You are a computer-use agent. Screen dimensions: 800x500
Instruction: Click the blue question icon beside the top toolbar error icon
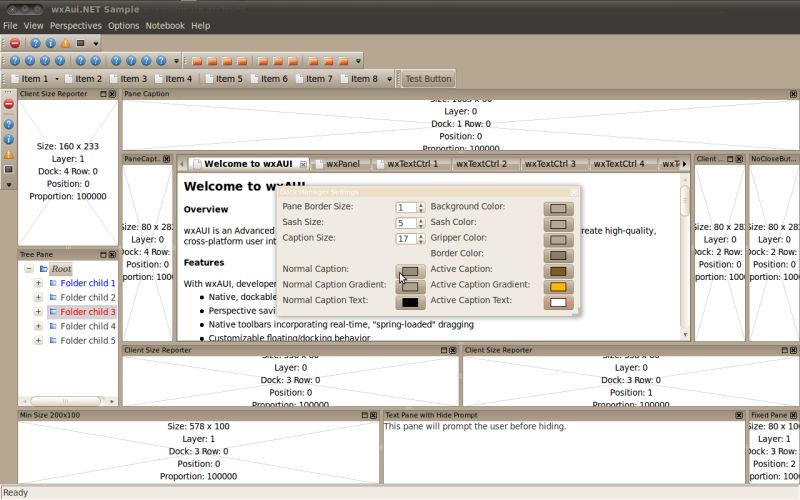(35, 43)
